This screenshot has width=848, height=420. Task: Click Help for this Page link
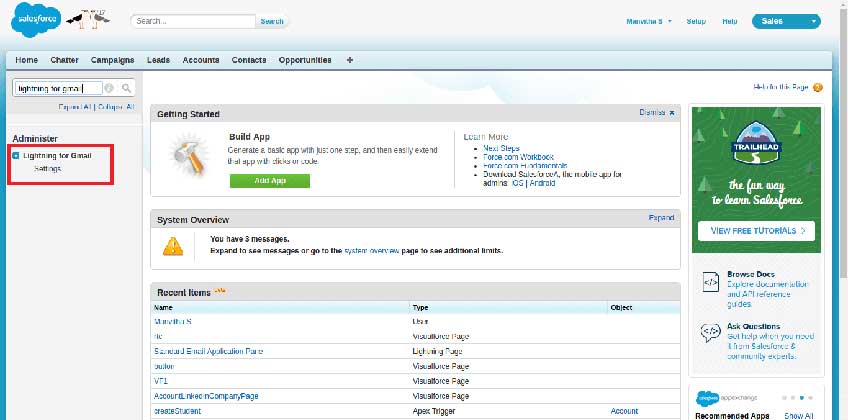click(781, 87)
